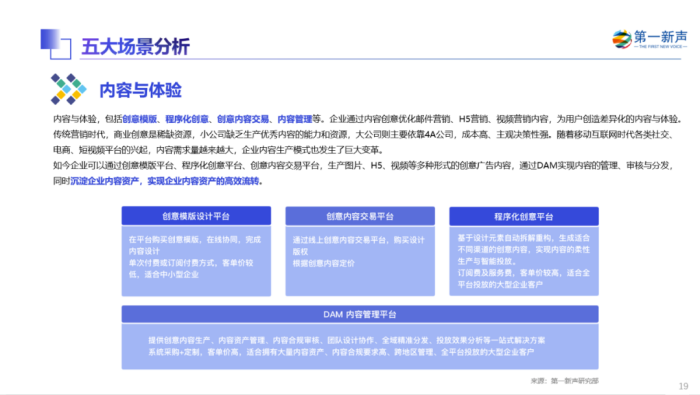Click the line starting 提供创意内容生产
Viewport: 700px width, 395px height.
point(346,340)
